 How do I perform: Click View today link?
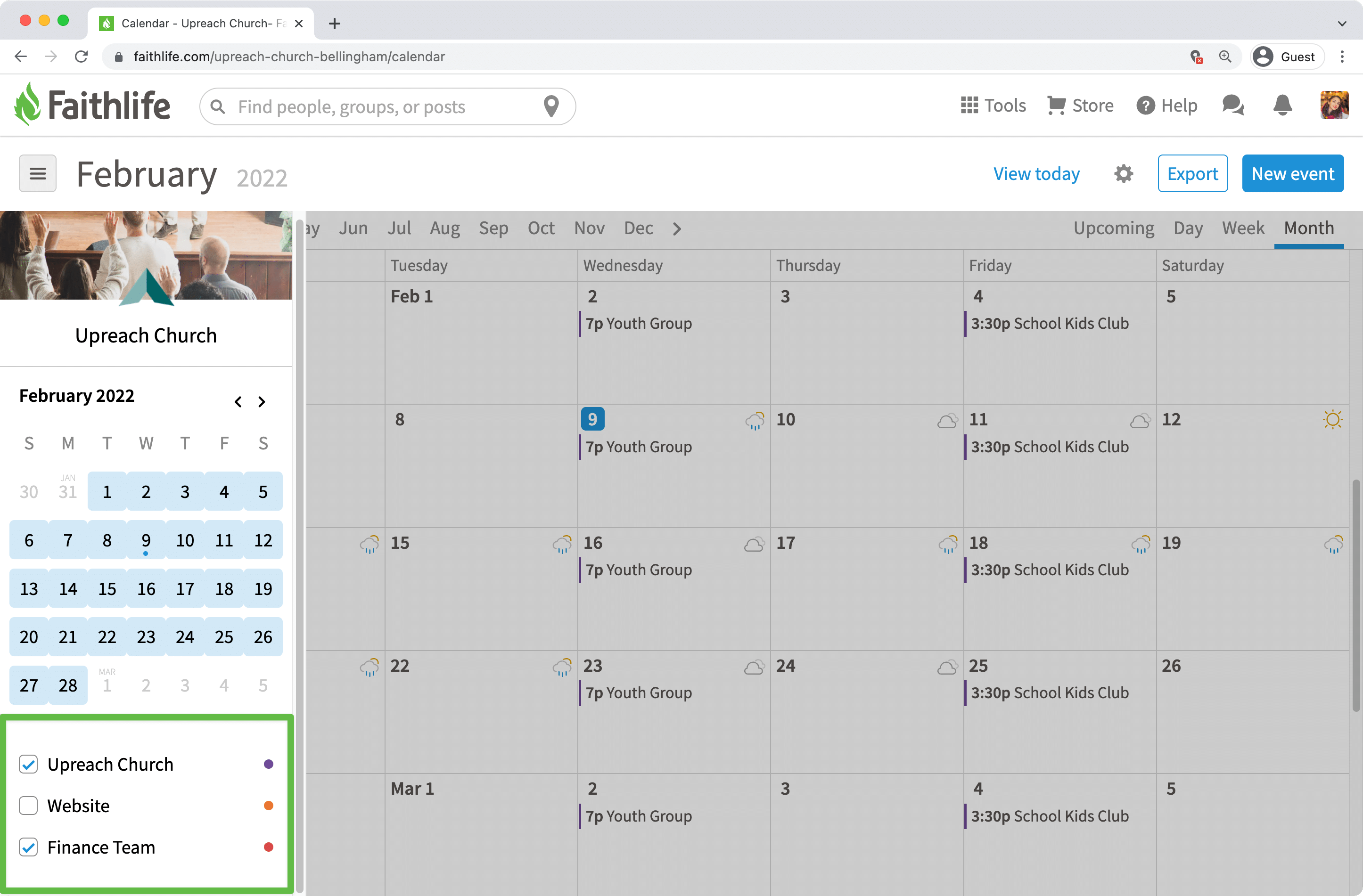1036,173
